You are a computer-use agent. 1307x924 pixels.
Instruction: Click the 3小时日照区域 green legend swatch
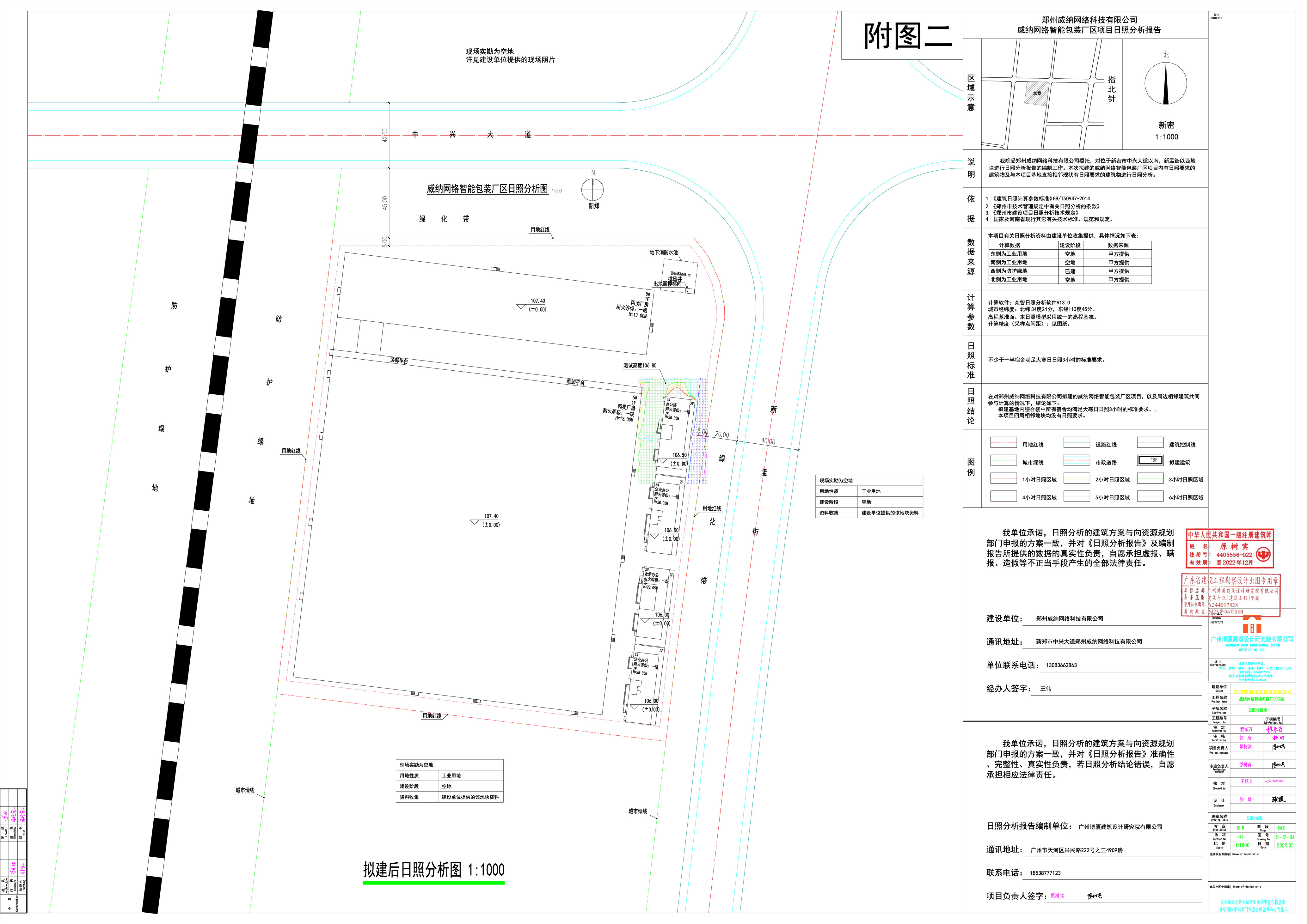1150,478
